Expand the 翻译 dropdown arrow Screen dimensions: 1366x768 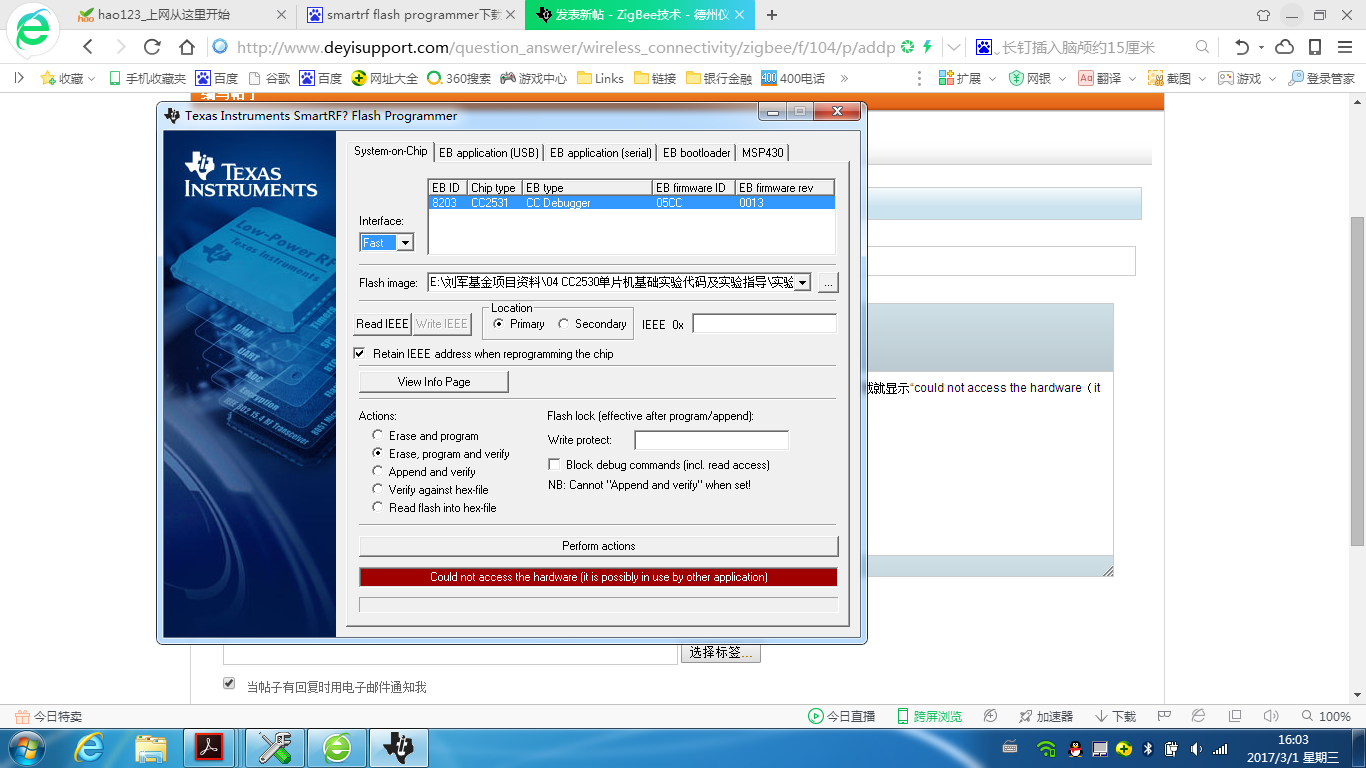(x=1132, y=78)
